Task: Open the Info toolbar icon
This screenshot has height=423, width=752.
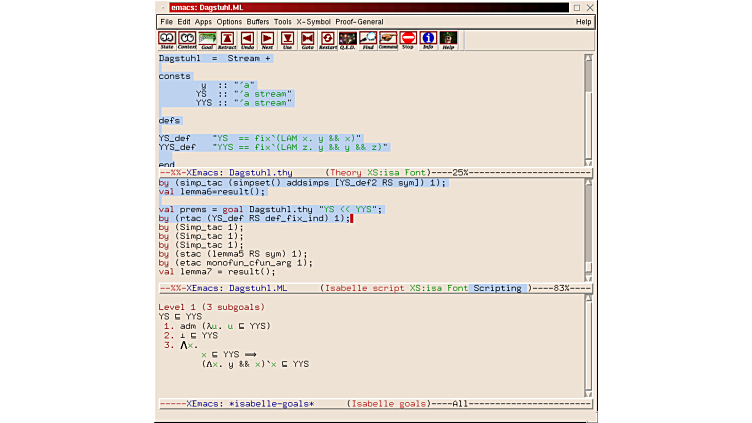Action: [x=428, y=39]
